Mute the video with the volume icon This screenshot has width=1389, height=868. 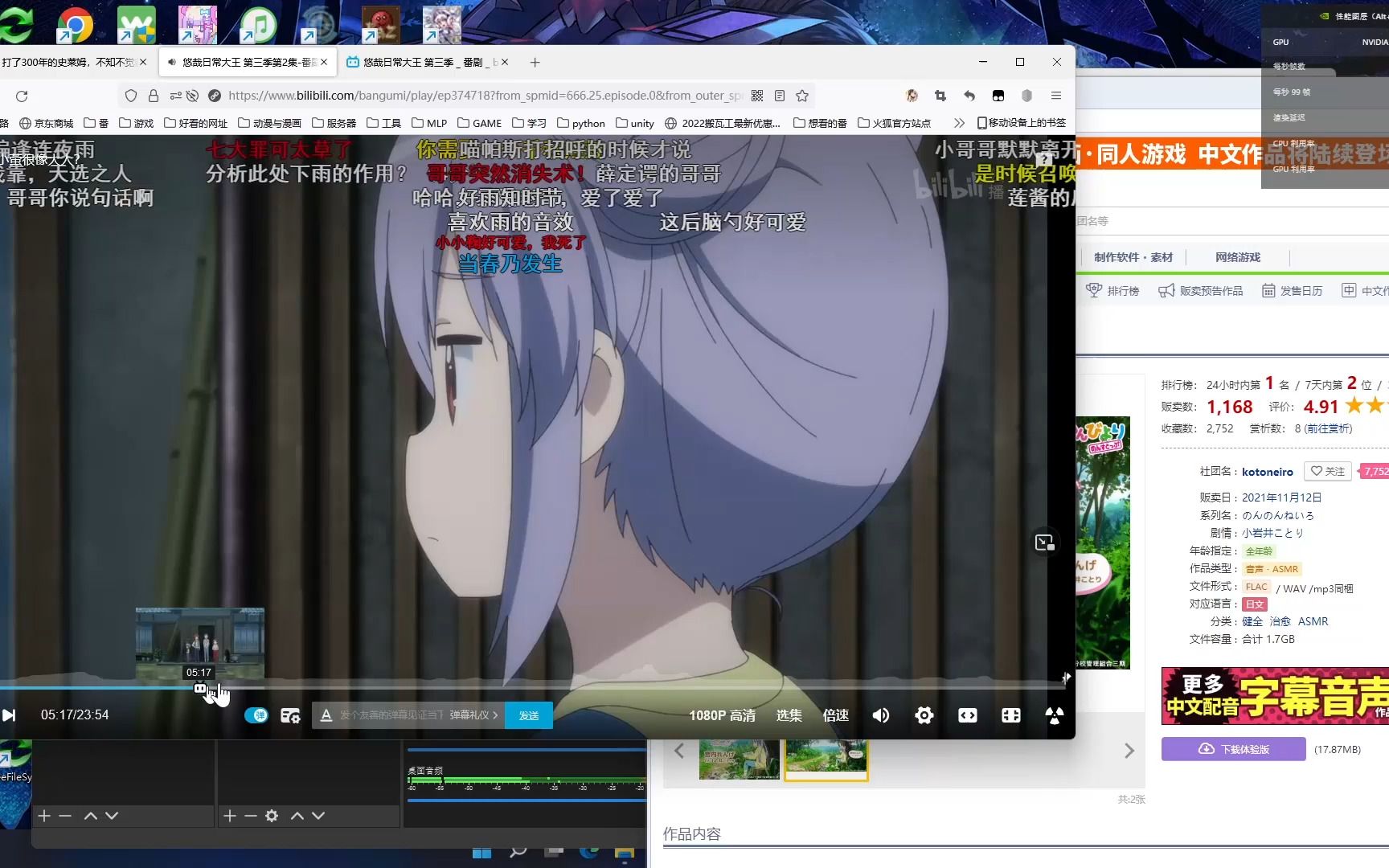pos(881,715)
